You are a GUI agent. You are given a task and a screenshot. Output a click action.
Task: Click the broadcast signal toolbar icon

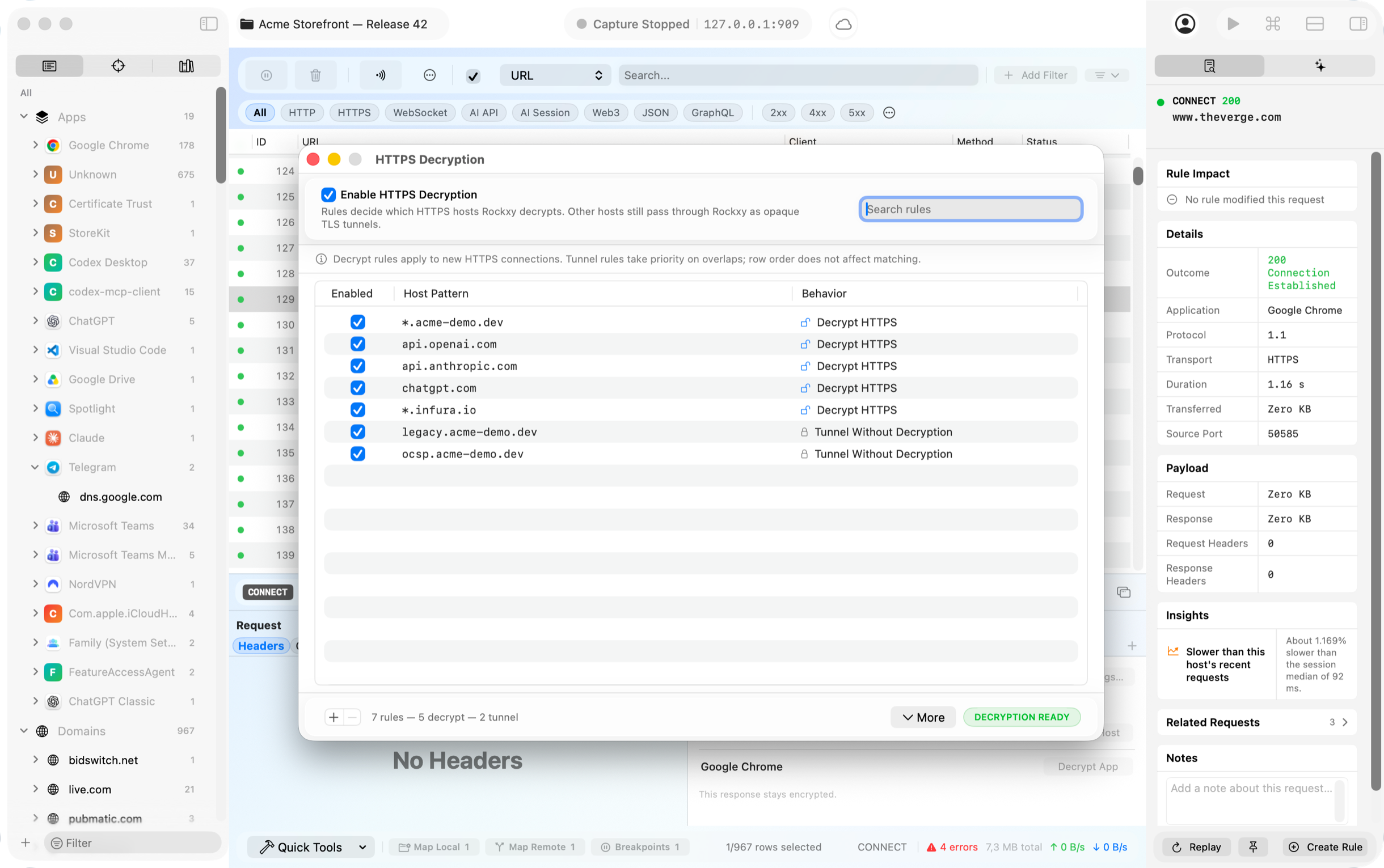point(381,75)
